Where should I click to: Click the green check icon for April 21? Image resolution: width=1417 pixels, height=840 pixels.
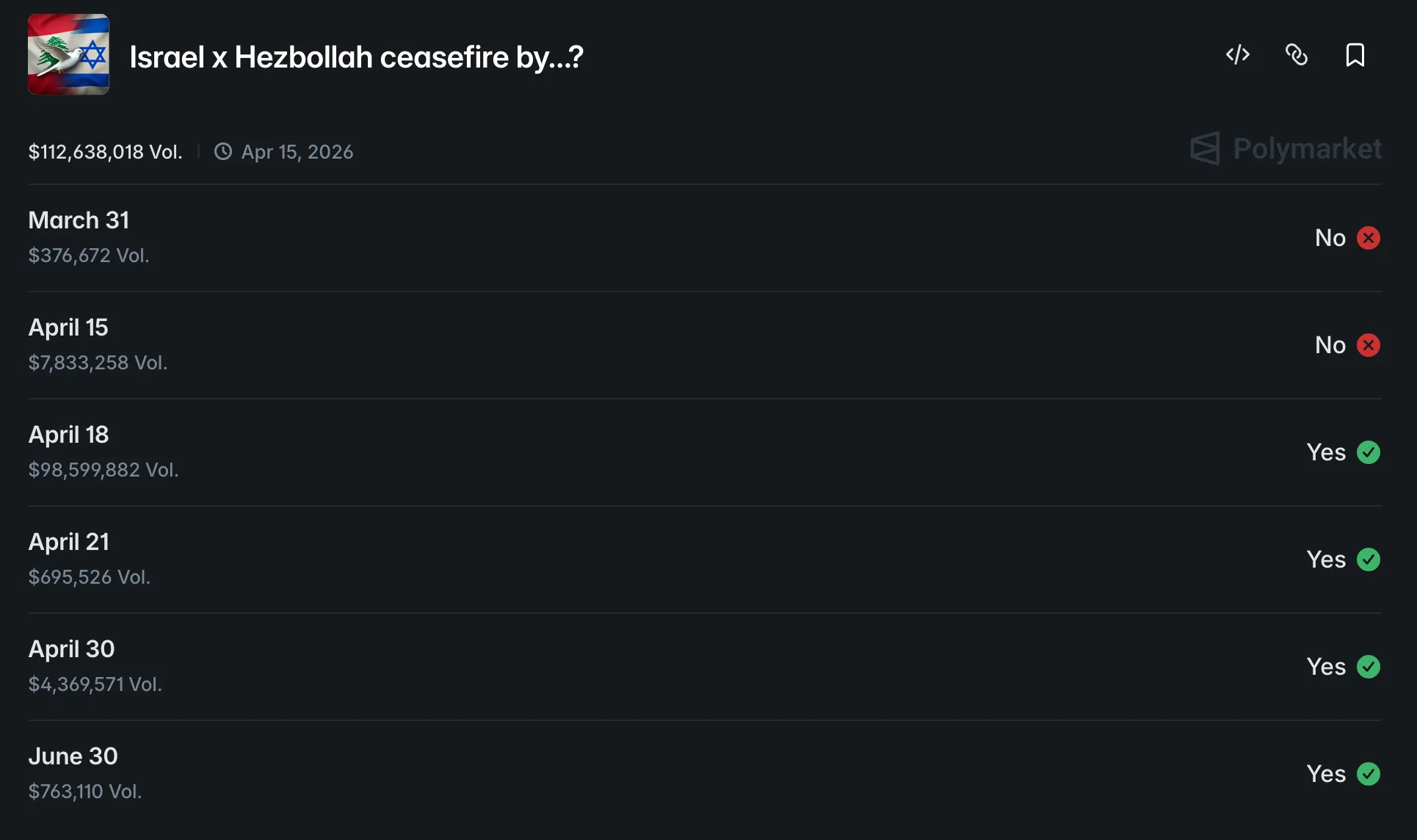pos(1369,560)
